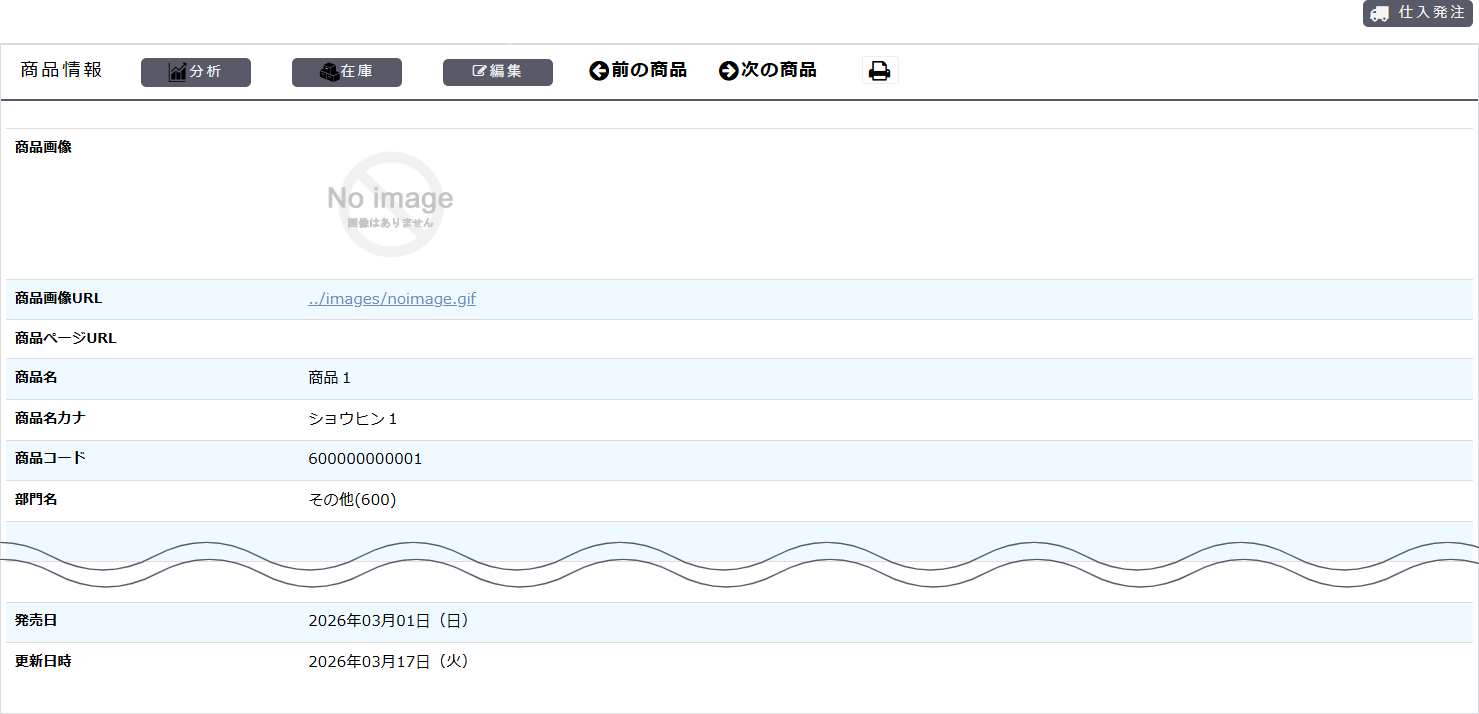Viewport: 1479px width, 714px height.
Task: Click the 商品コード label
Action: 50,458
